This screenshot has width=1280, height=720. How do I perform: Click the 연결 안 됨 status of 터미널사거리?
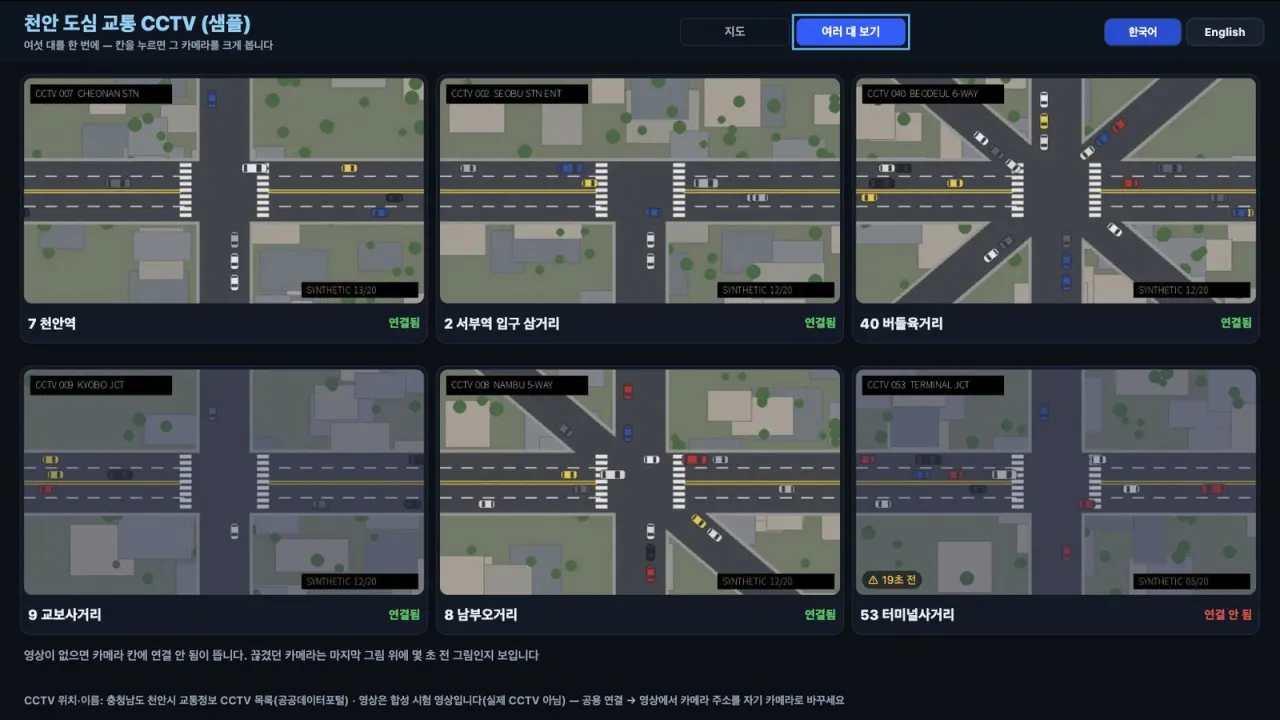[x=1227, y=615]
